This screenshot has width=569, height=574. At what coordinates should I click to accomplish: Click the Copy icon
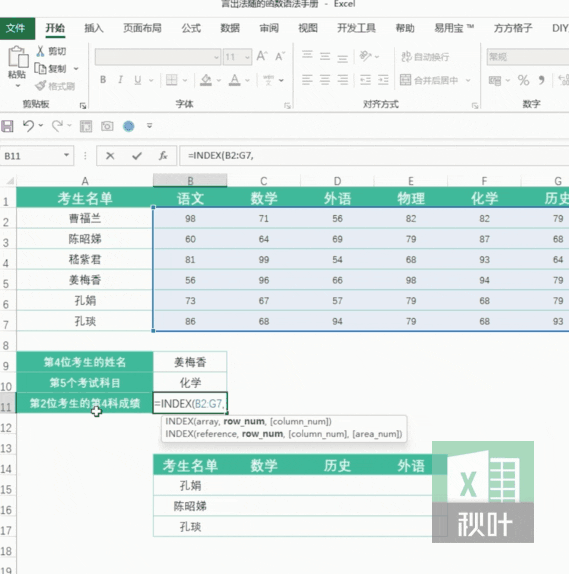pos(40,68)
